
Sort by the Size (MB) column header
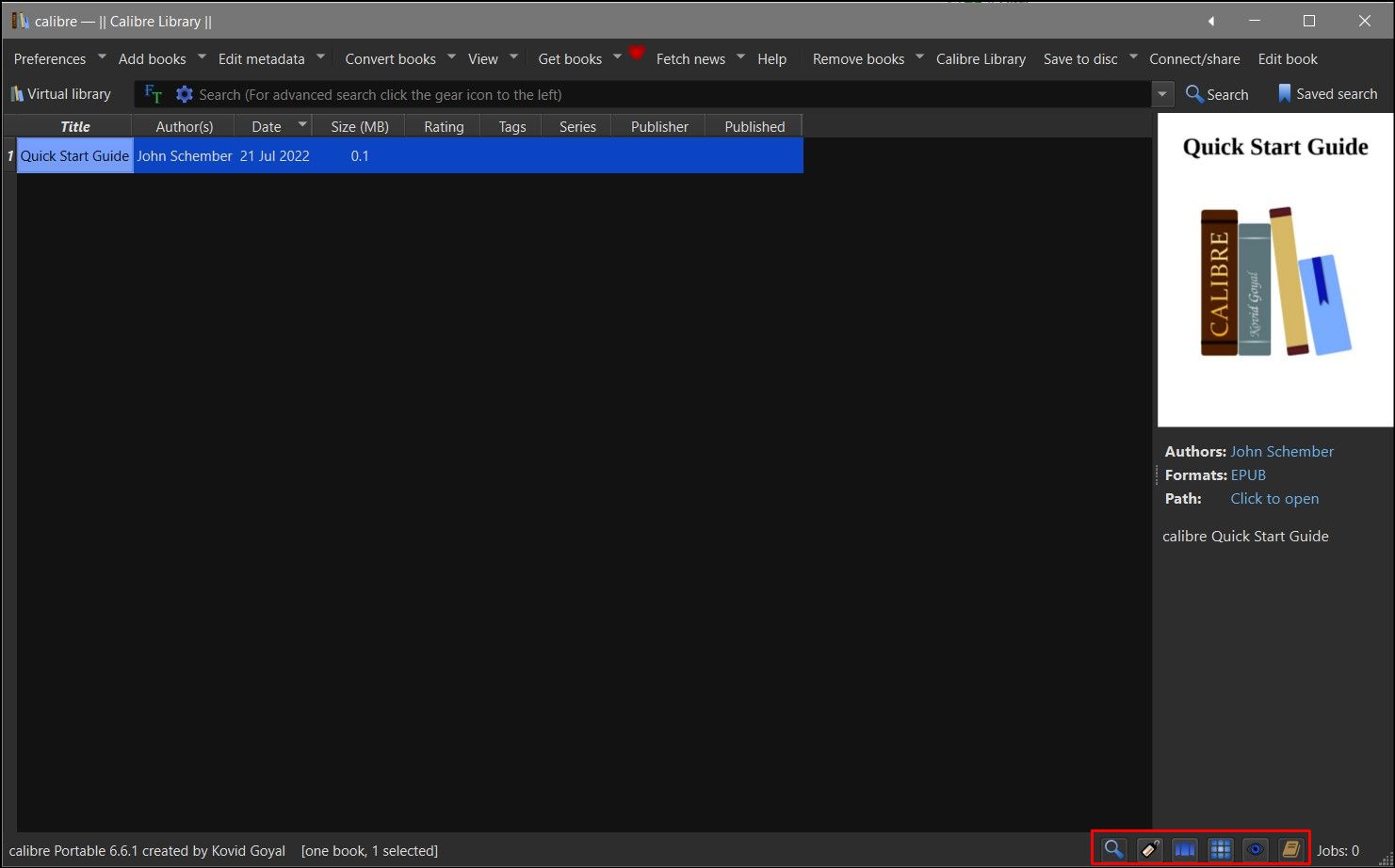point(360,126)
